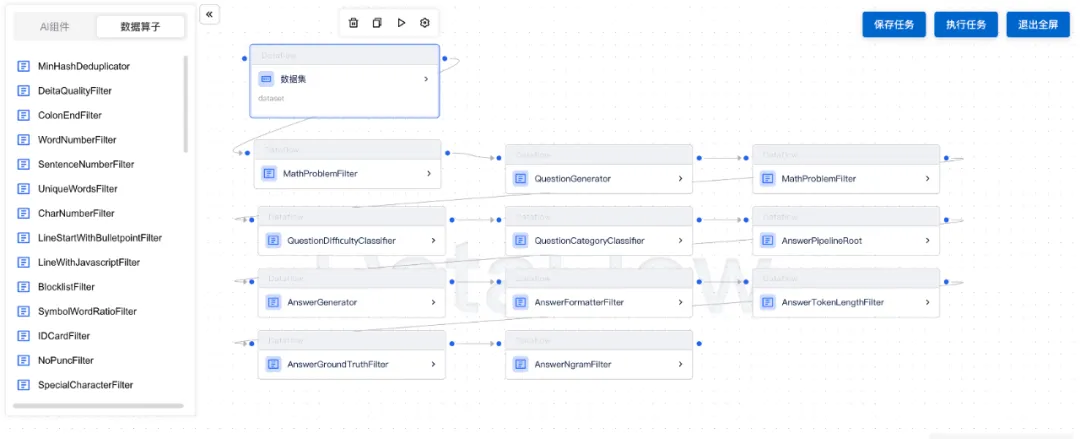Expand the QuestionGenerator node arrow
The image size is (1080, 439).
pyautogui.click(x=680, y=178)
